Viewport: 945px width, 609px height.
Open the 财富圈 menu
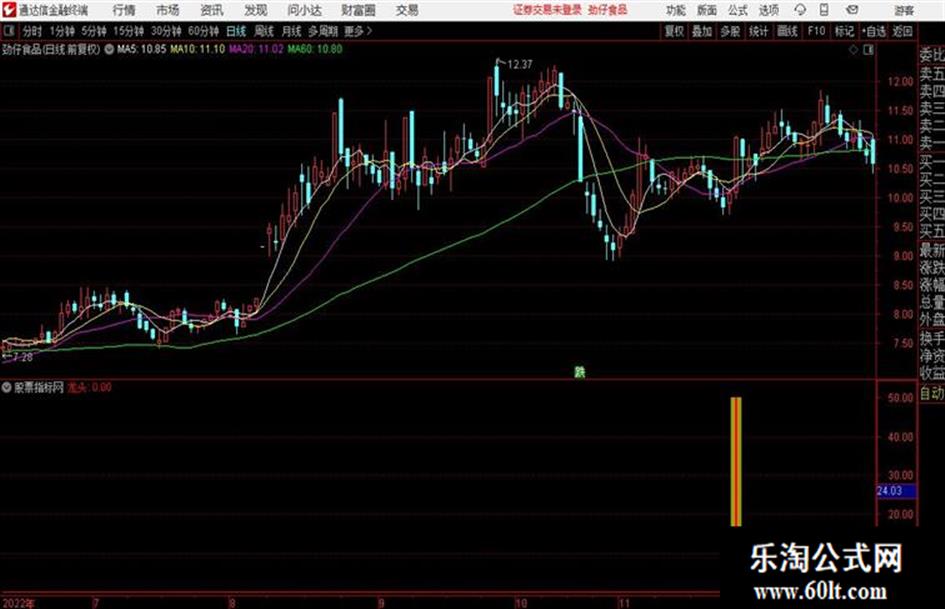(359, 10)
